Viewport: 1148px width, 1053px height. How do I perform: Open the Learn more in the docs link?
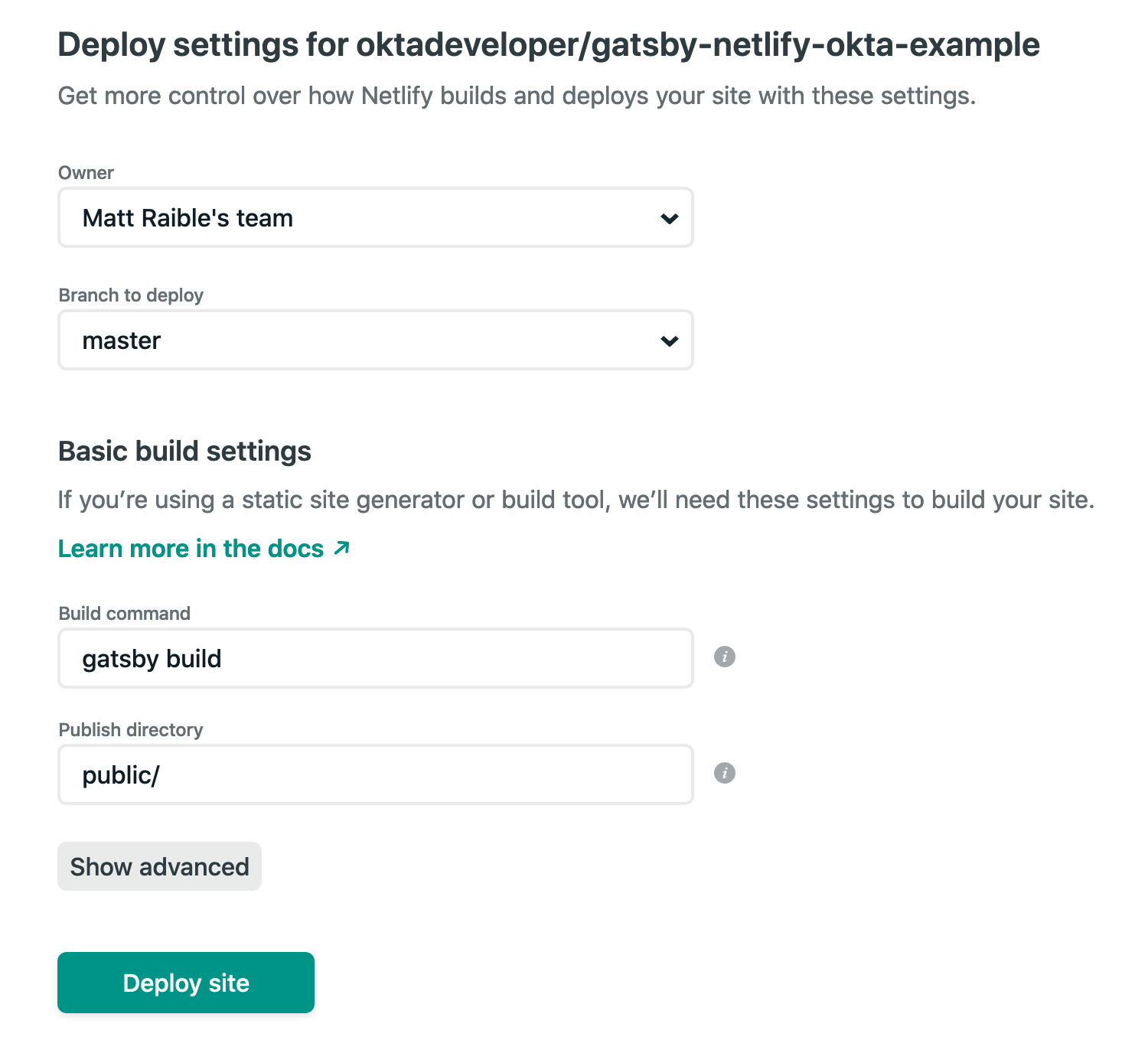pos(191,549)
